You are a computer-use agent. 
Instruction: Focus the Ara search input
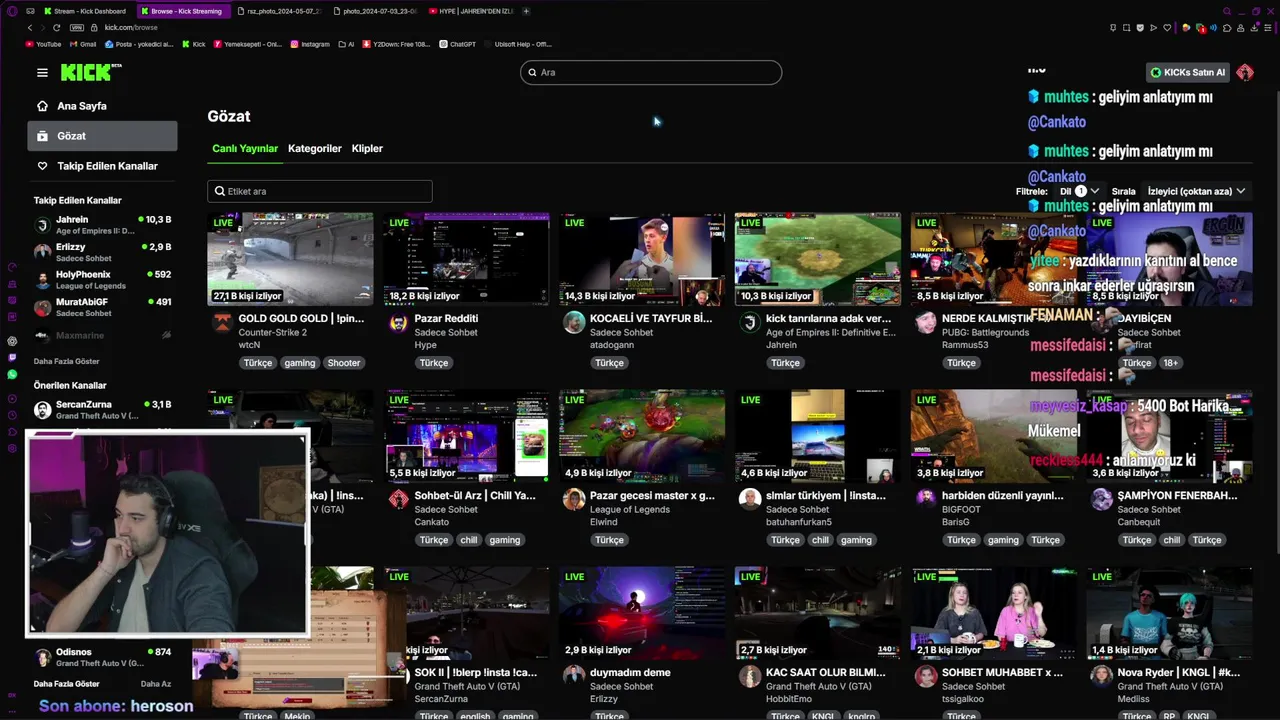point(651,72)
